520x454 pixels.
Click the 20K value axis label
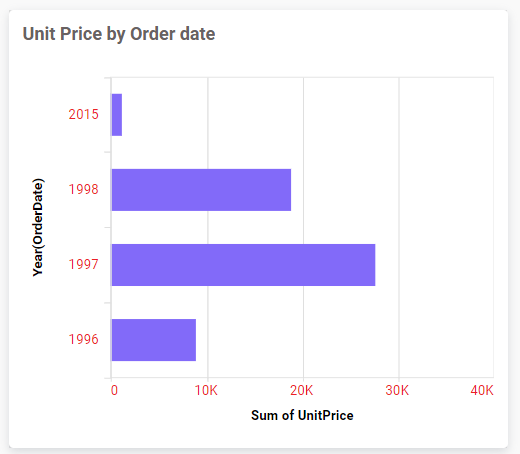pos(302,390)
